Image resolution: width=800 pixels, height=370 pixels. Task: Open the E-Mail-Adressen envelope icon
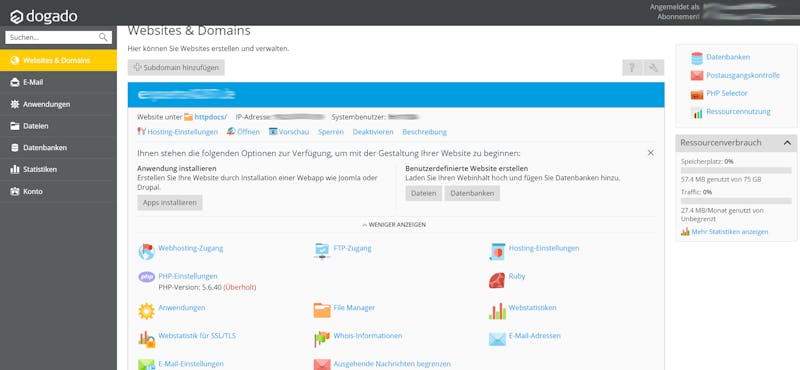[496, 339]
